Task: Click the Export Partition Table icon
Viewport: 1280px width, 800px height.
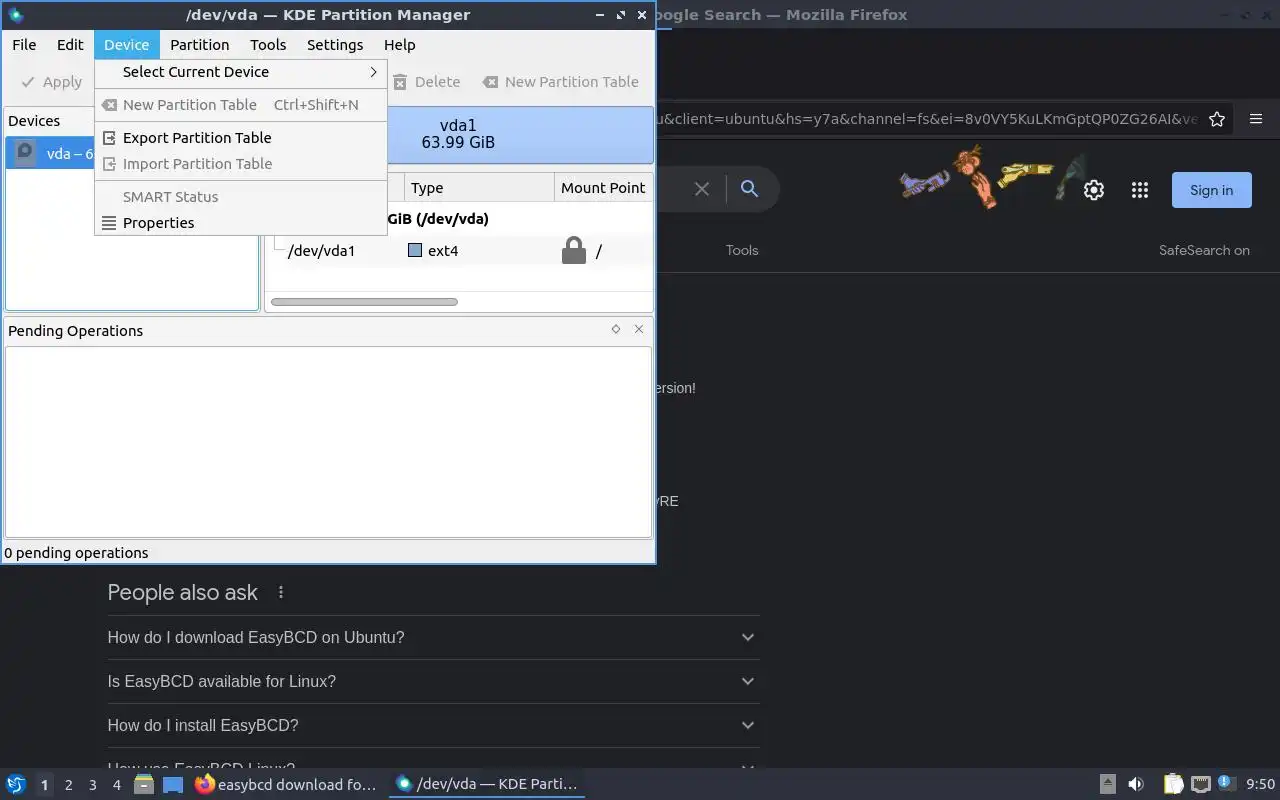Action: pos(109,138)
